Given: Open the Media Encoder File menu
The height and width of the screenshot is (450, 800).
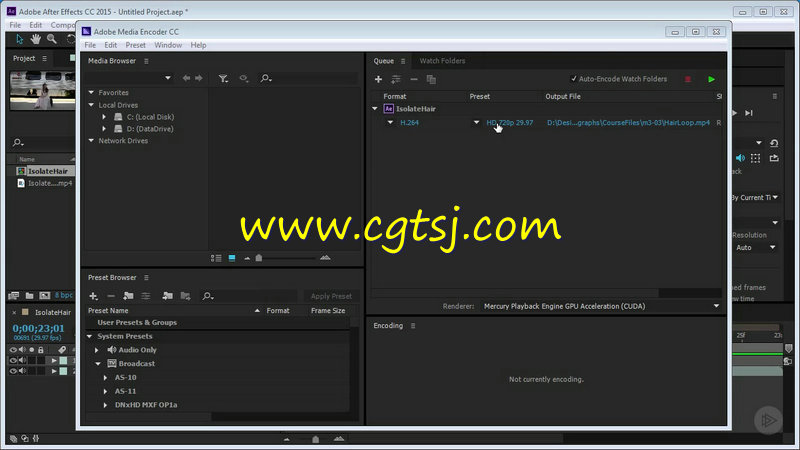Looking at the screenshot, I should [x=90, y=45].
